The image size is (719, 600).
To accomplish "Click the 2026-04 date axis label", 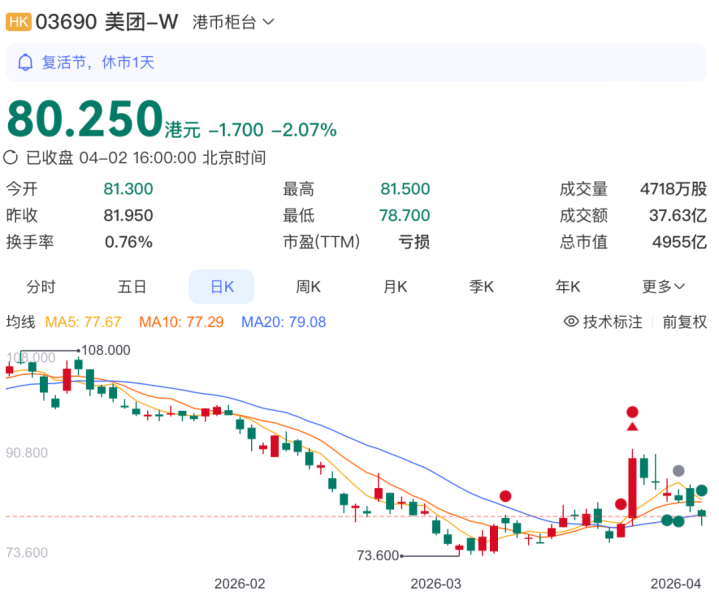I will click(x=676, y=584).
